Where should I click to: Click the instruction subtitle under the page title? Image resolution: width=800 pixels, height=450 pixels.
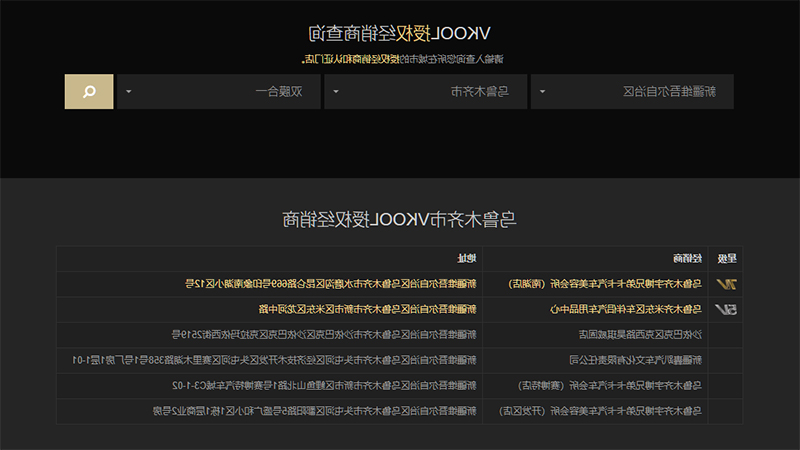(403, 59)
